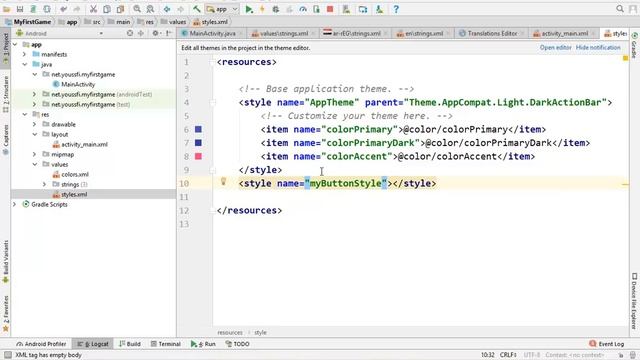Image resolution: width=640 pixels, height=360 pixels.
Task: Apply changes with the lightning bolt icon
Action: click(262, 9)
